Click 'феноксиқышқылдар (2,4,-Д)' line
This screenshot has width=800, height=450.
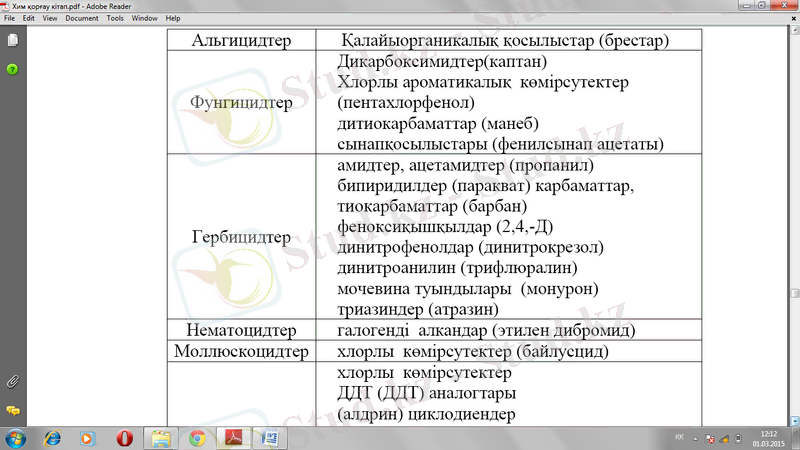445,227
